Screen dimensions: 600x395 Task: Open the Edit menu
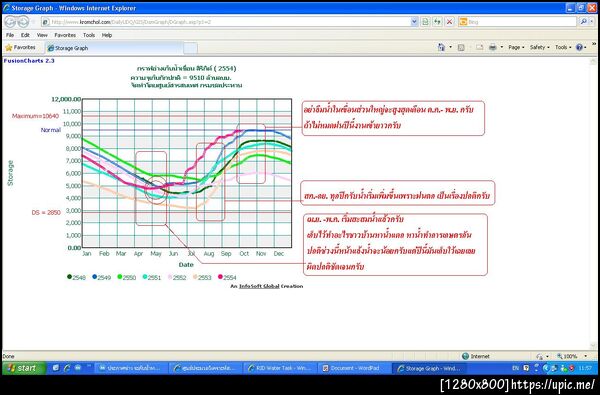point(25,35)
